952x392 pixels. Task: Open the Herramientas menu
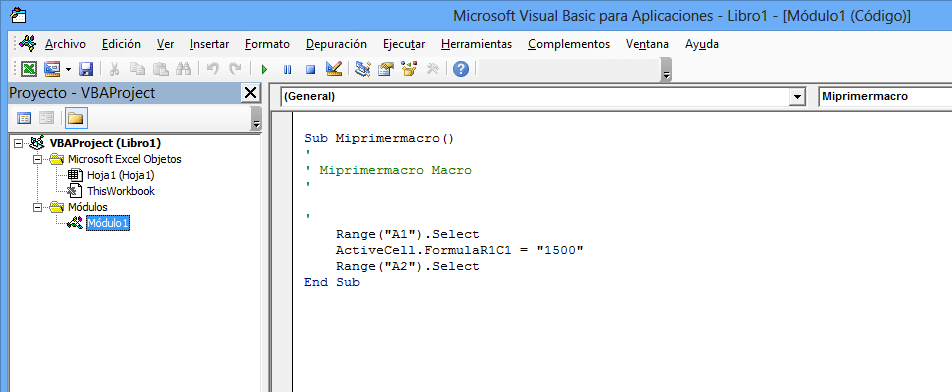(477, 44)
